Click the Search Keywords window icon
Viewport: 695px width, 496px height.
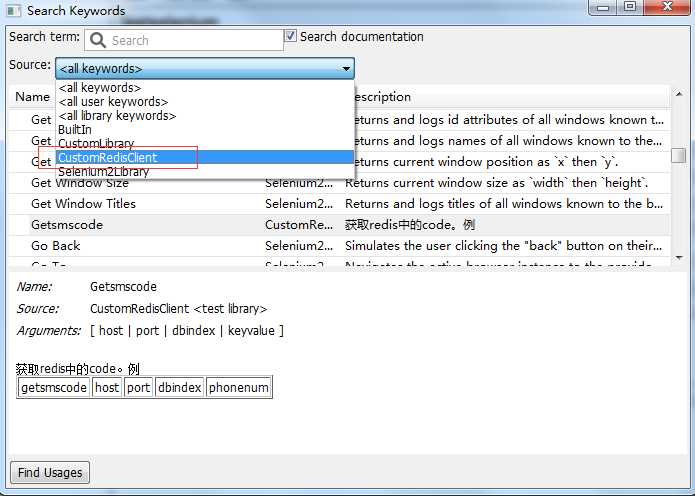click(13, 10)
